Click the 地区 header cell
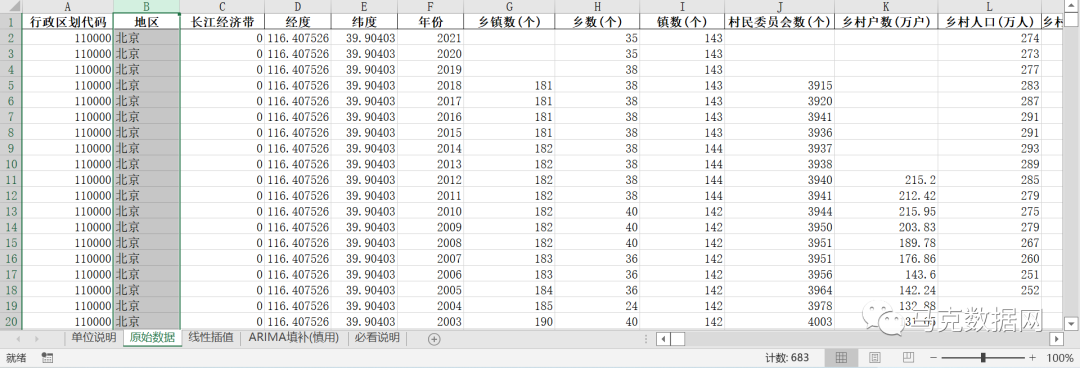Screen dimensions: 1080x368 147,21
